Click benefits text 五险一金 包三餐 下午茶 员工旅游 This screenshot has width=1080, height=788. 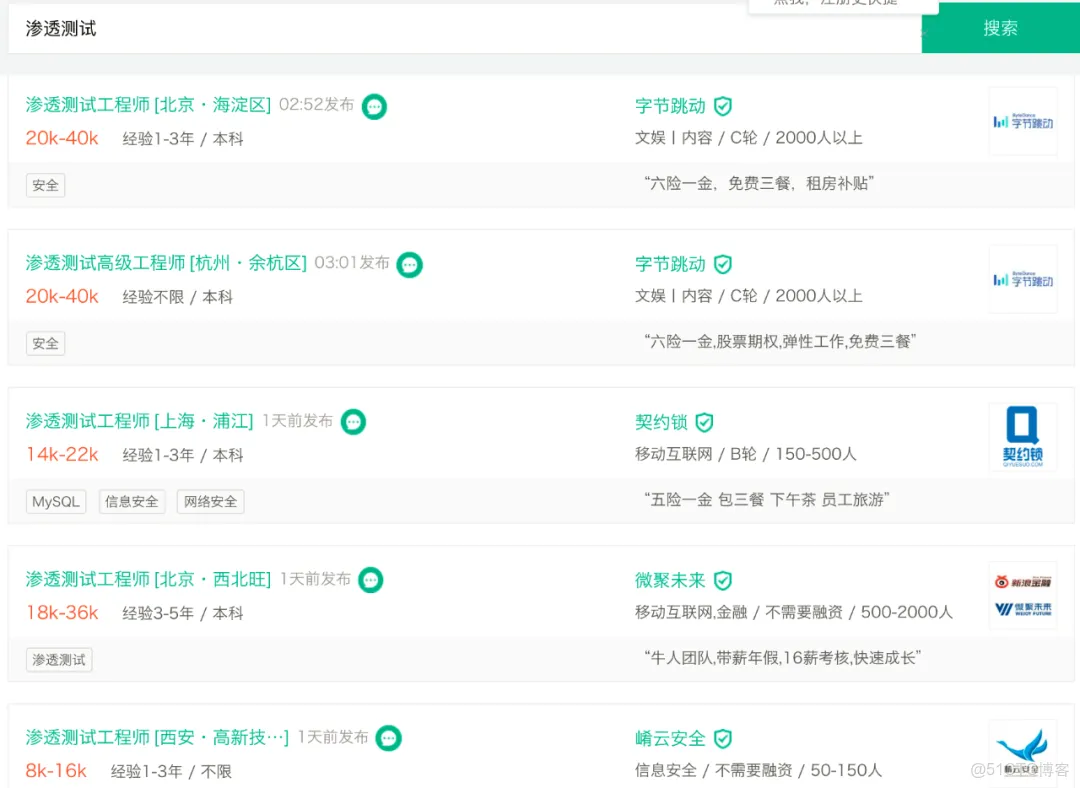767,499
